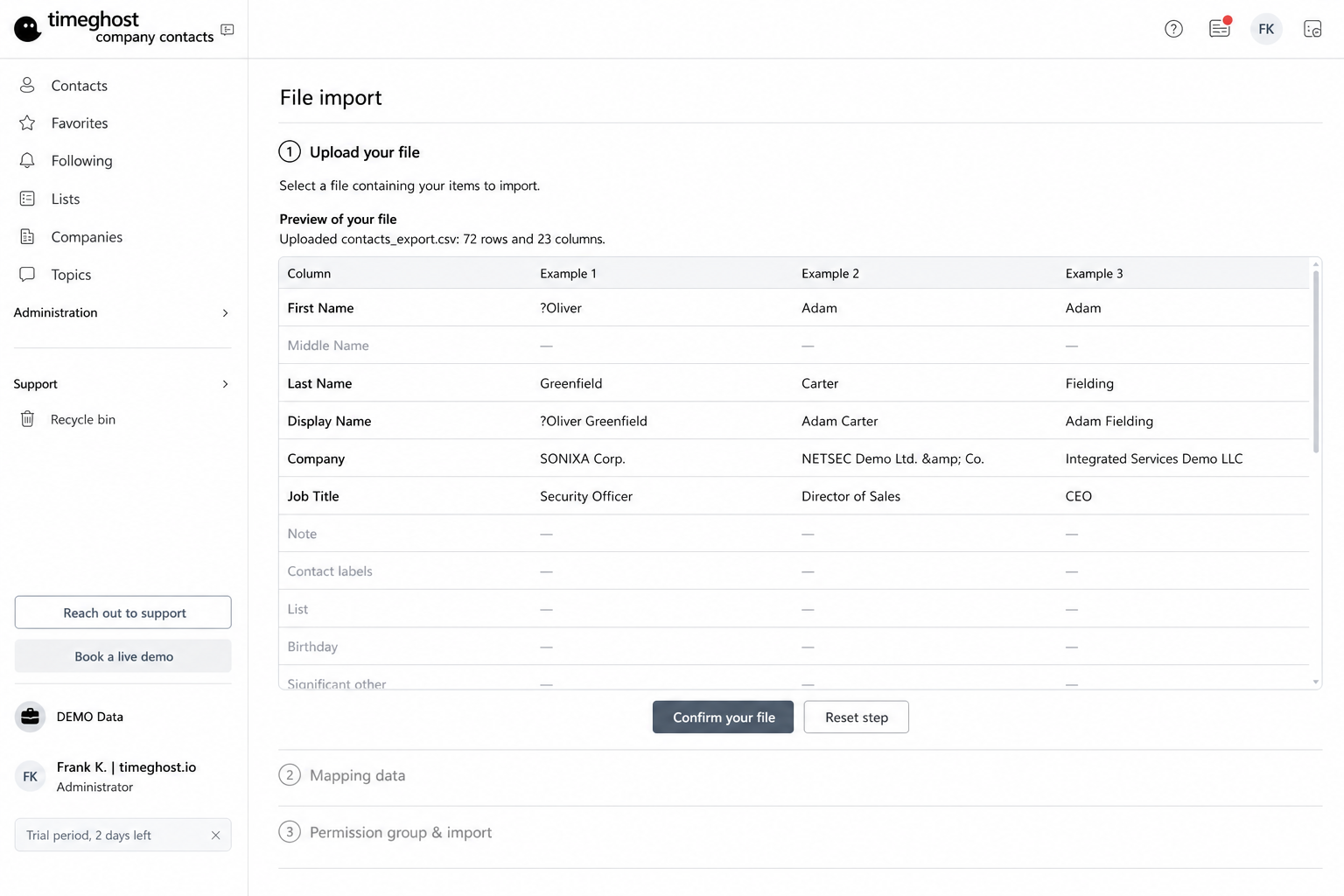1344x896 pixels.
Task: Click the FK avatar beside Frank K.
Action: (31, 776)
